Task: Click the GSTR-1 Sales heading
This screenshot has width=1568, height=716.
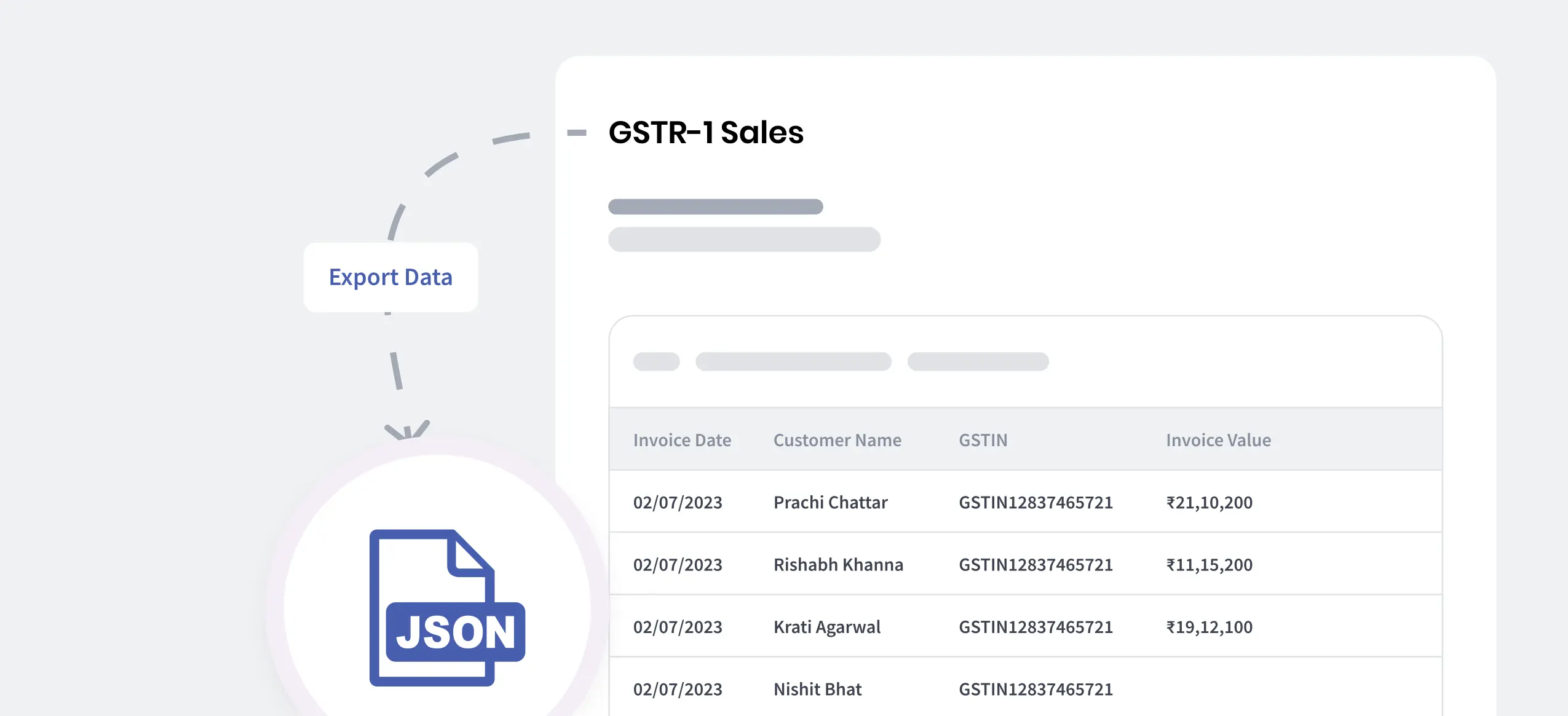Action: (706, 132)
